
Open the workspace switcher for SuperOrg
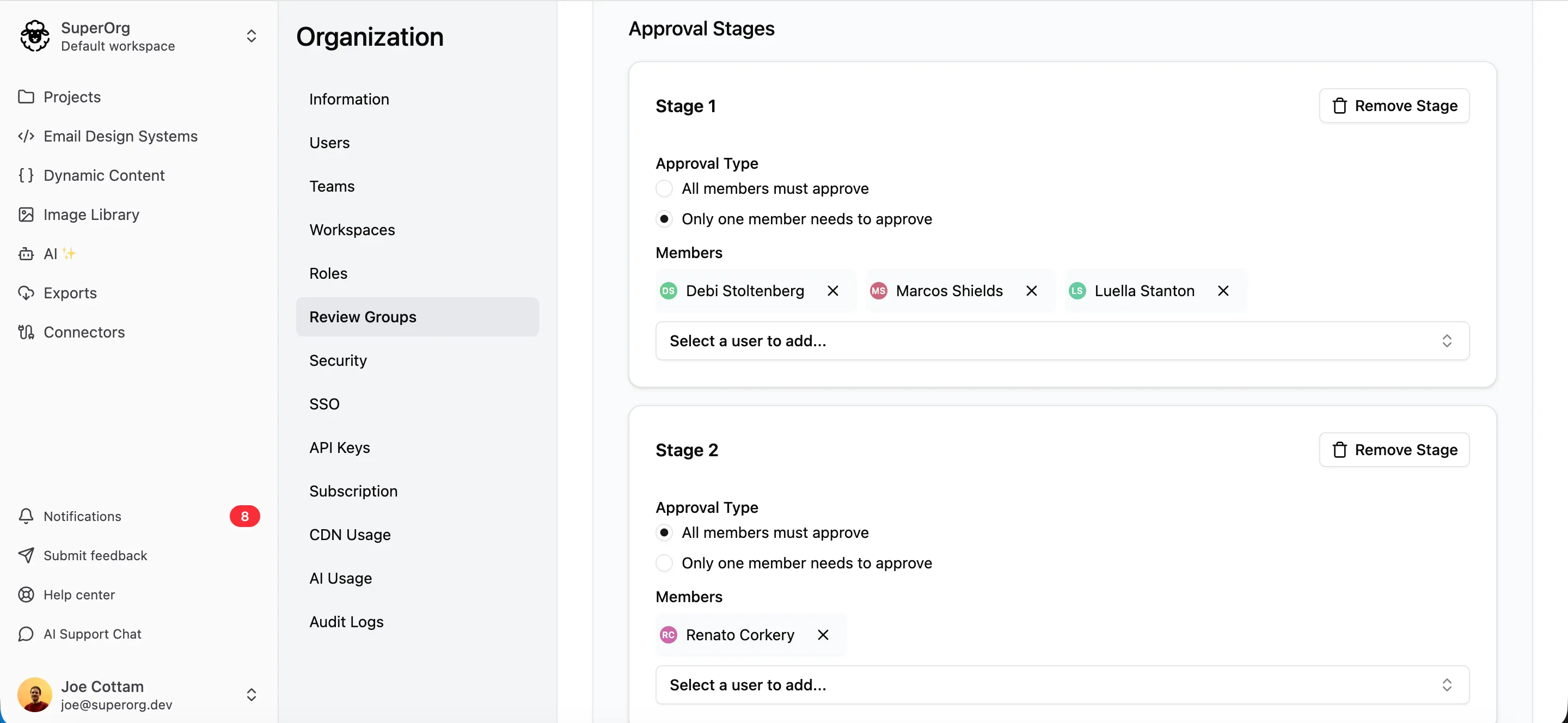(252, 36)
